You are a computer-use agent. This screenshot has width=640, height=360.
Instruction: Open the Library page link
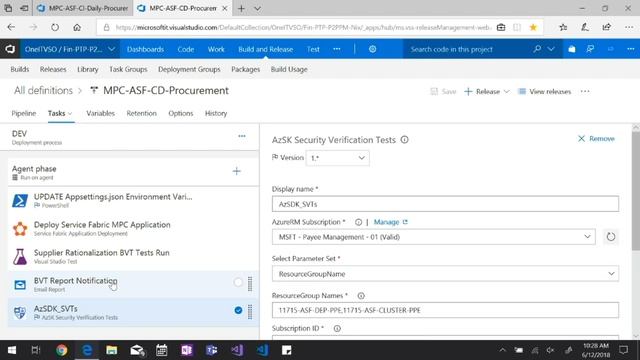click(x=88, y=69)
